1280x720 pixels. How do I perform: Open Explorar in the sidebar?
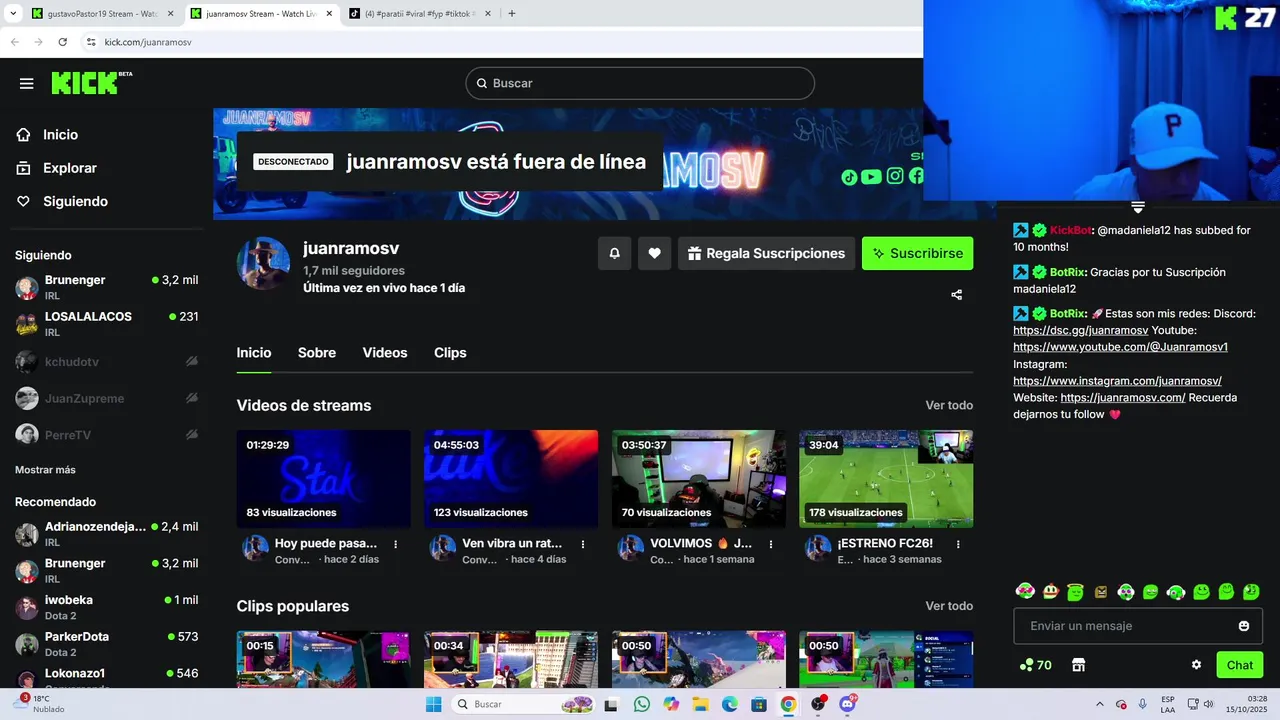point(70,168)
